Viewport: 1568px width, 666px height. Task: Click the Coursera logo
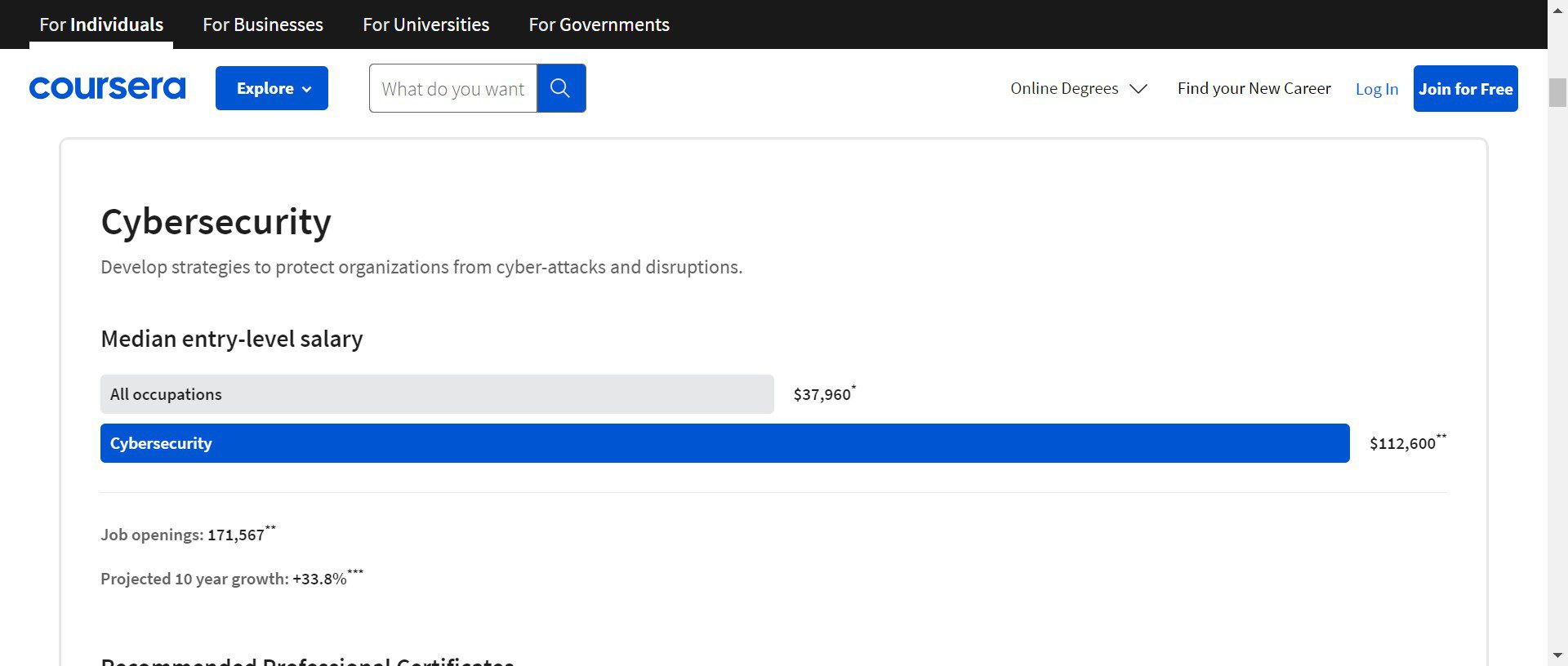point(107,88)
